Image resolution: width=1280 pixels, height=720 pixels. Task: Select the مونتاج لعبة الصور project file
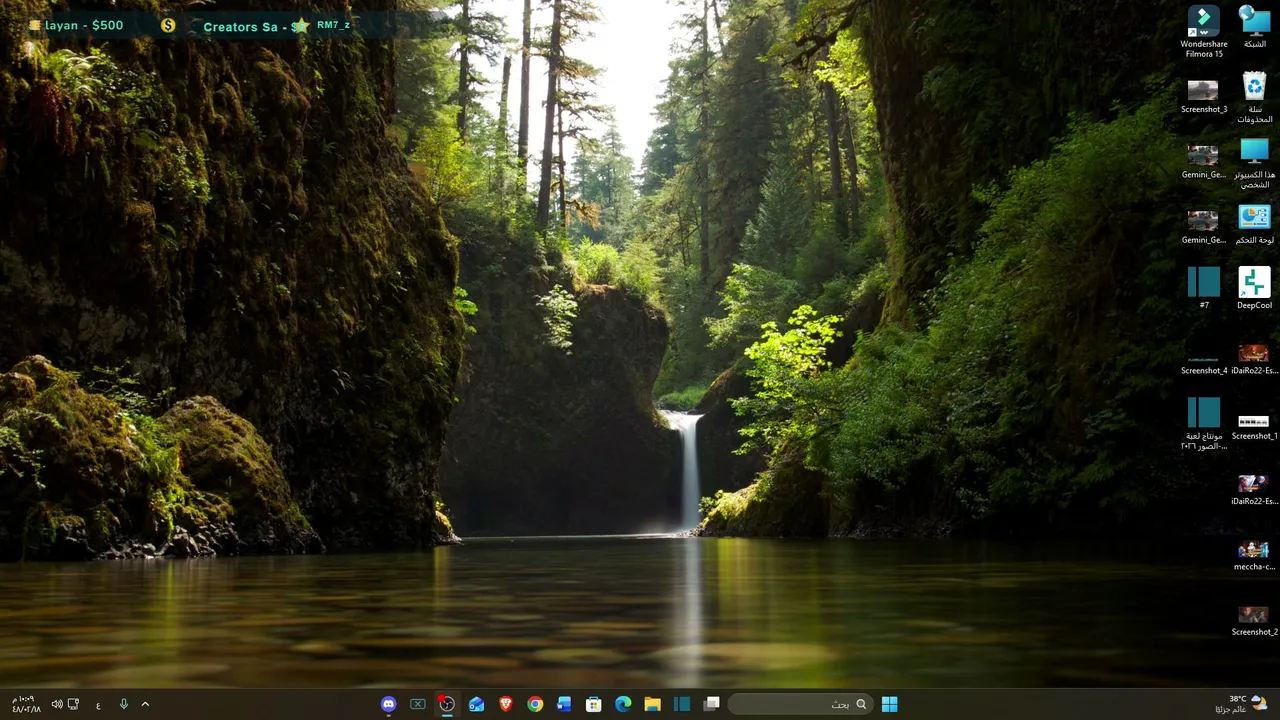click(x=1203, y=424)
